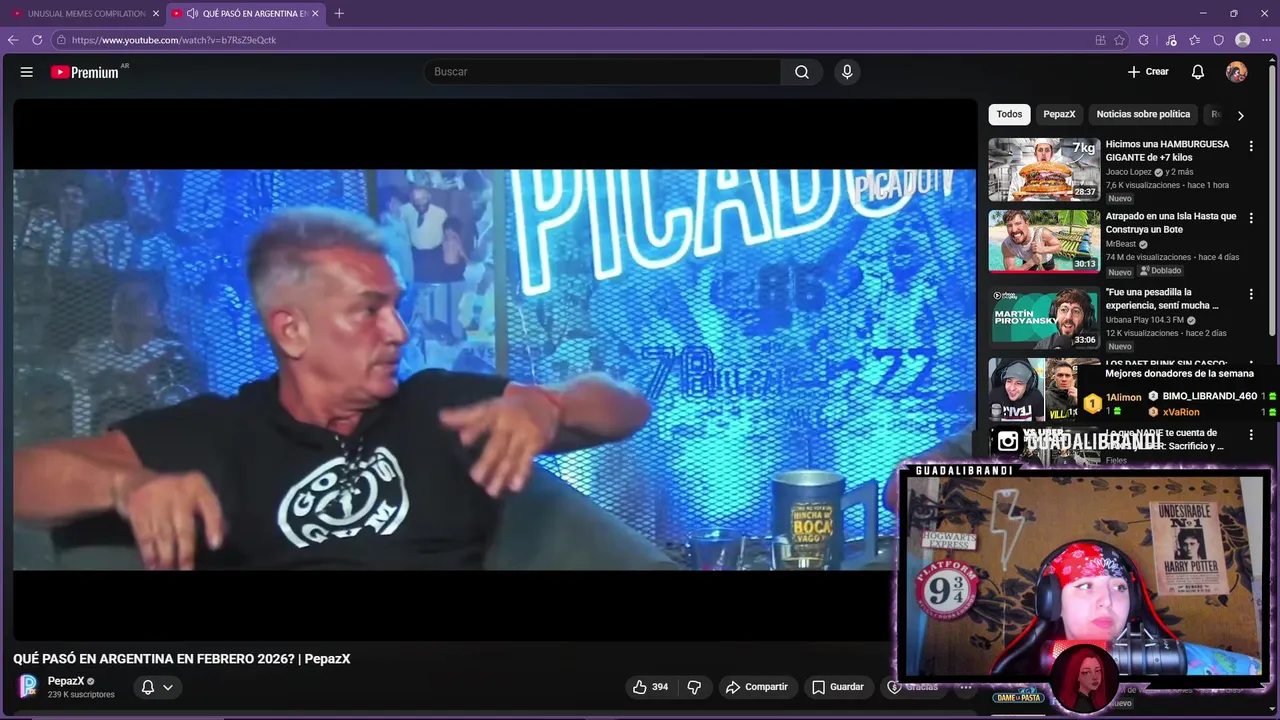Select the QUÉ PASÓ EN ARGENTINA tab

tap(245, 14)
